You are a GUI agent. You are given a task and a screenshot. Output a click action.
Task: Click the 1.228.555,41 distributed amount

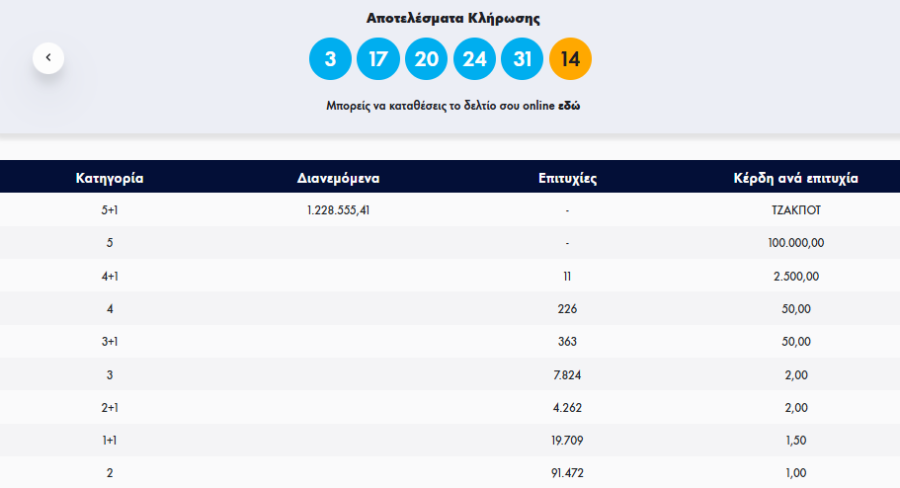pyautogui.click(x=338, y=210)
